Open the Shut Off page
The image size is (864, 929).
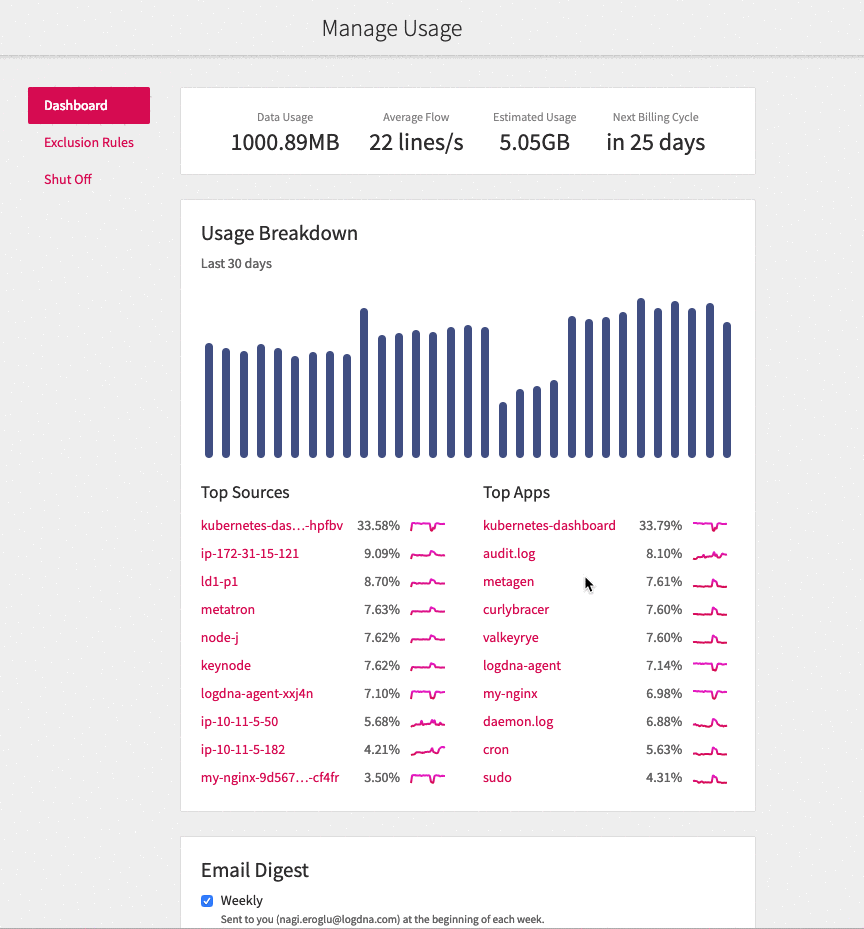coord(68,179)
